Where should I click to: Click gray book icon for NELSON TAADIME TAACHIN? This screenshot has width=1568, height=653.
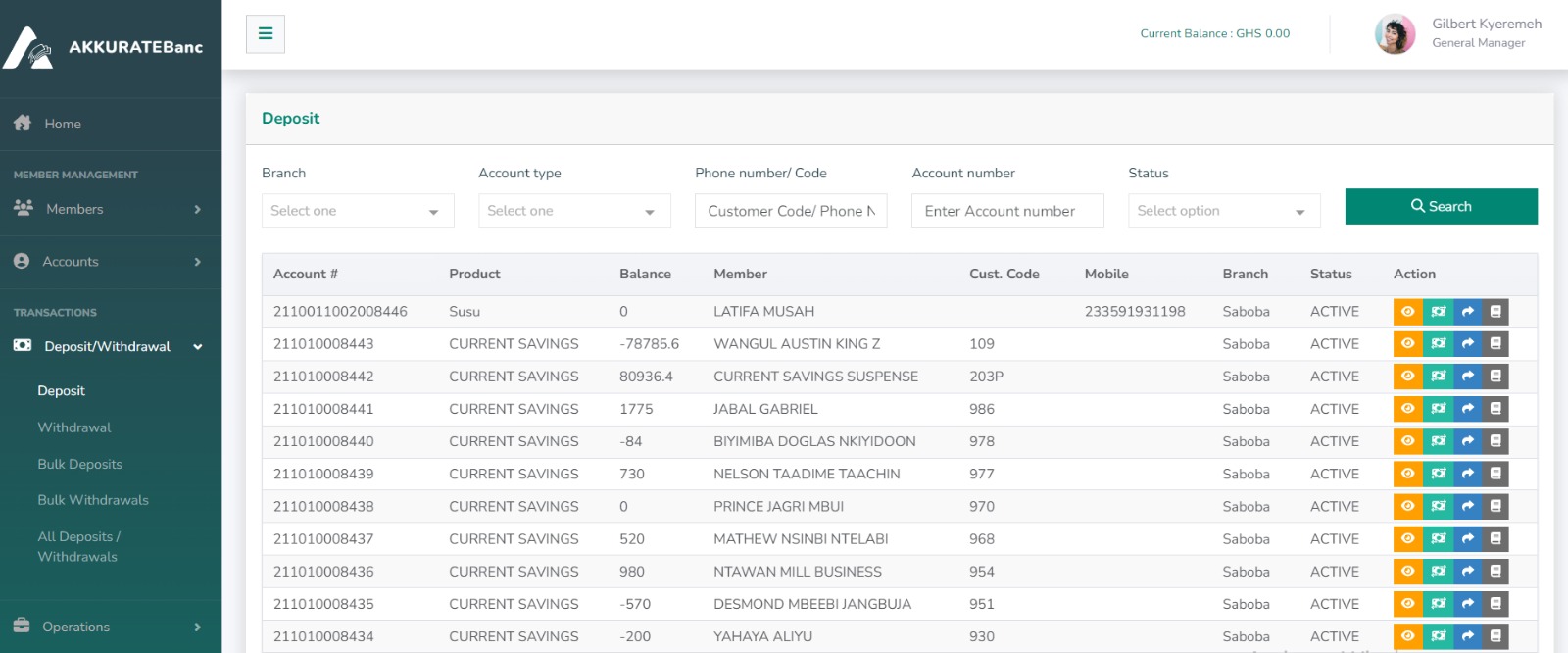1495,474
